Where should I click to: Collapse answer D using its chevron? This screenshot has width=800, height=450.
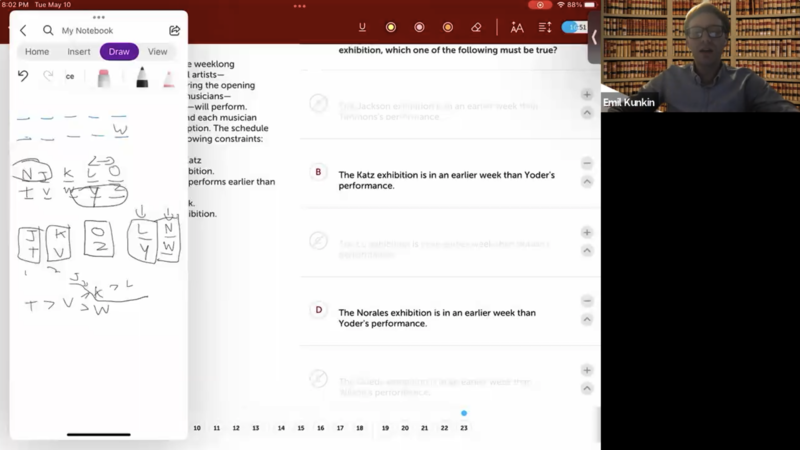(587, 320)
